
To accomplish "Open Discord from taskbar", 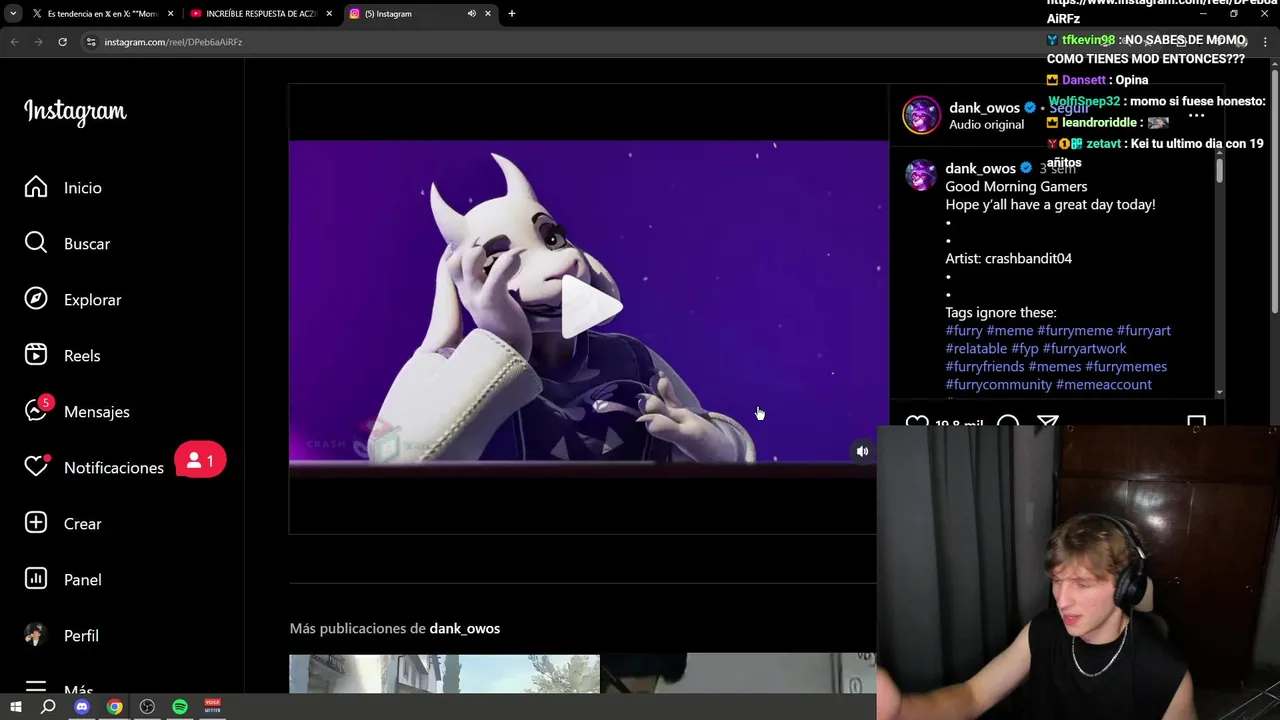I will pyautogui.click(x=82, y=707).
